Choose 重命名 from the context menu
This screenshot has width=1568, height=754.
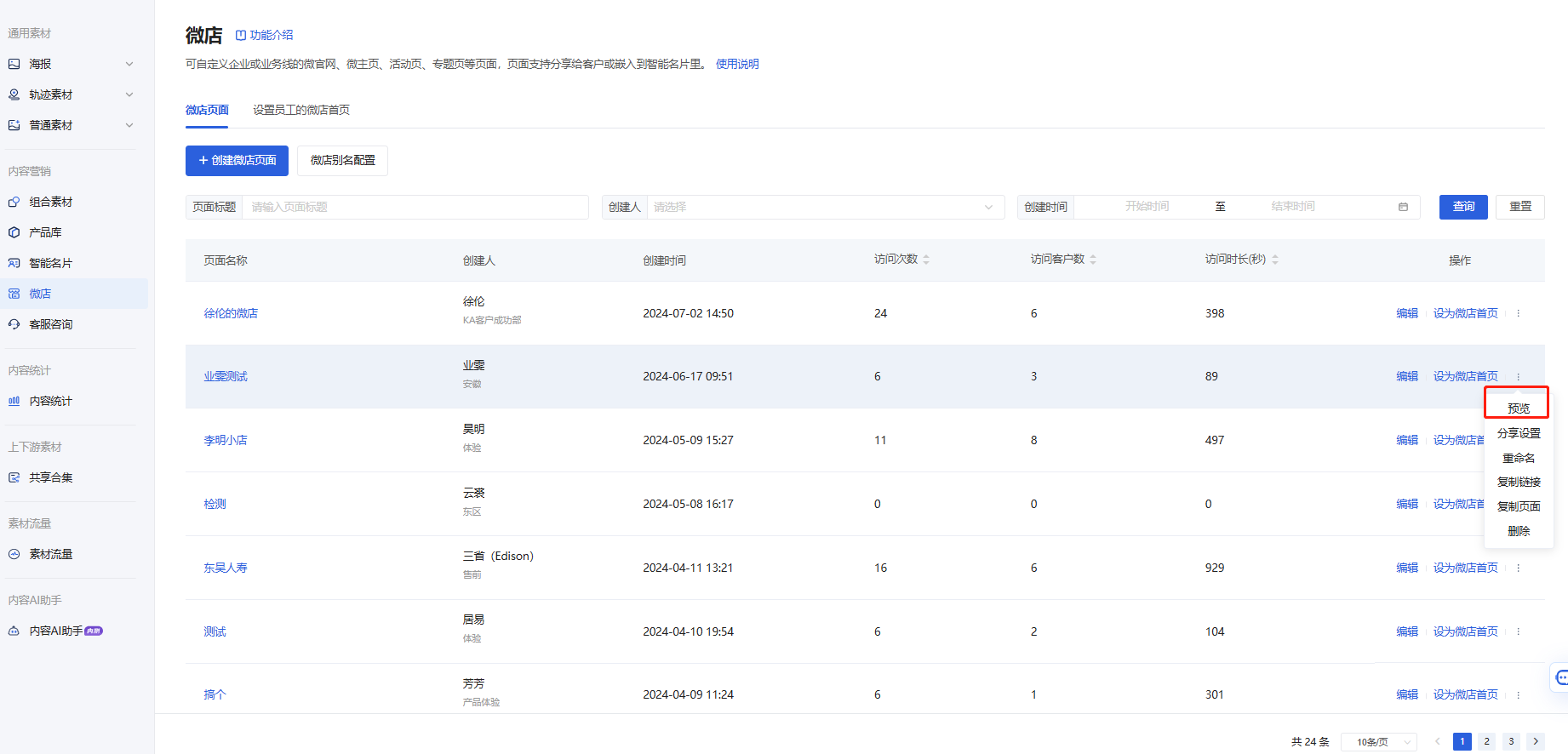click(x=1519, y=458)
